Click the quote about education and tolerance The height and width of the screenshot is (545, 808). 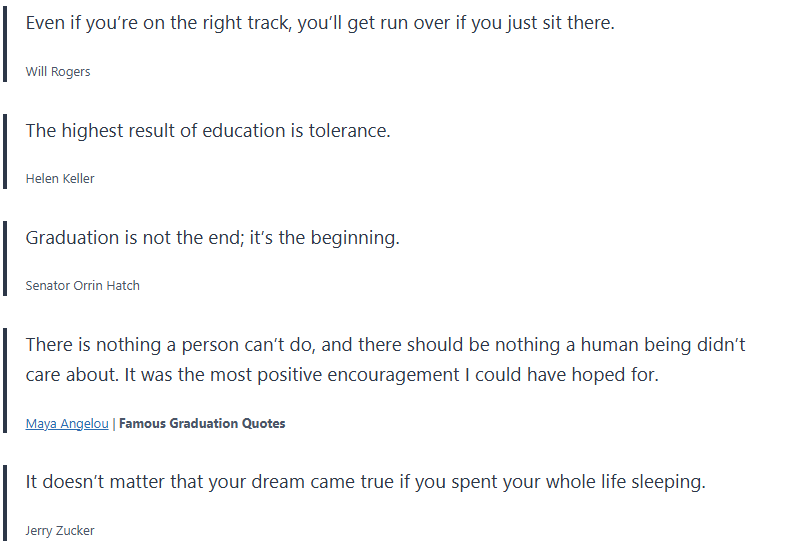[x=208, y=130]
